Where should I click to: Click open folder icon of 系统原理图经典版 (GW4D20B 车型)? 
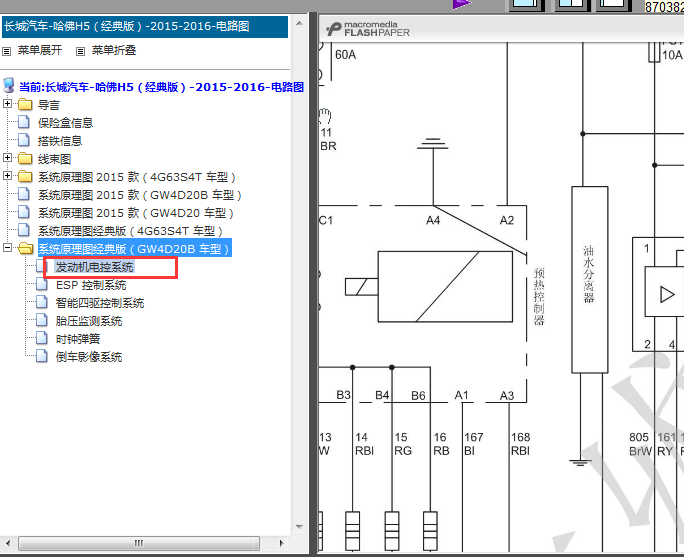click(26, 248)
